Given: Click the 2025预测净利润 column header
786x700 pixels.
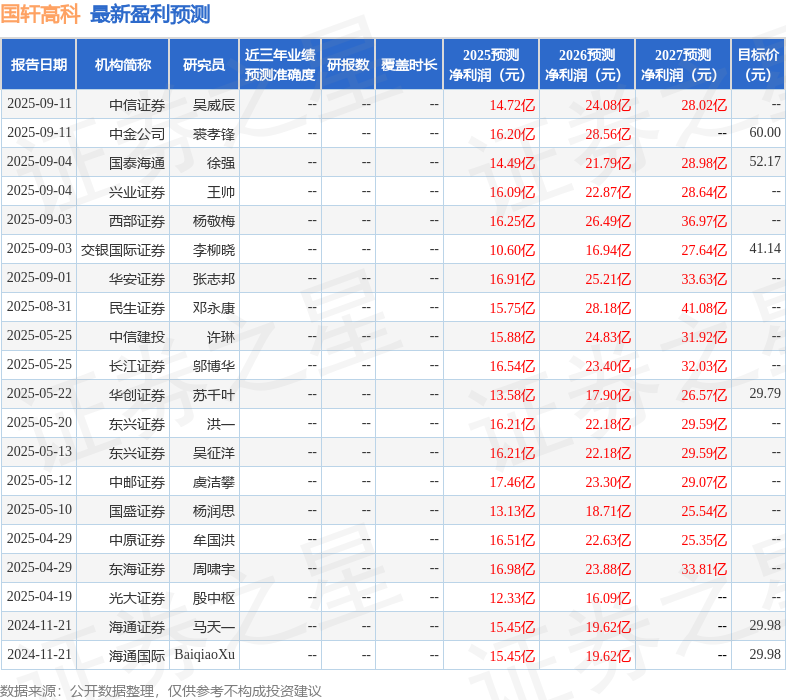Looking at the screenshot, I should click(x=491, y=65).
